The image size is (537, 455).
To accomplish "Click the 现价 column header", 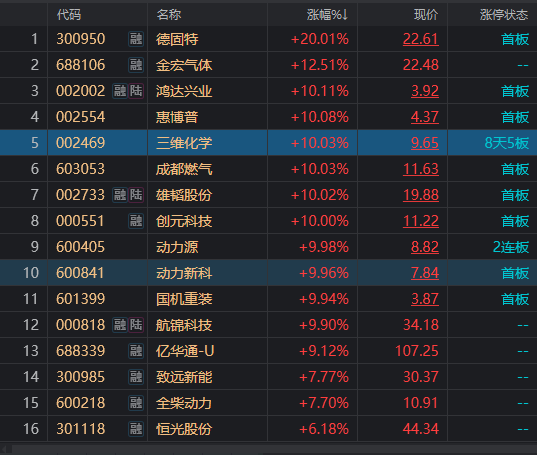I will click(426, 15).
